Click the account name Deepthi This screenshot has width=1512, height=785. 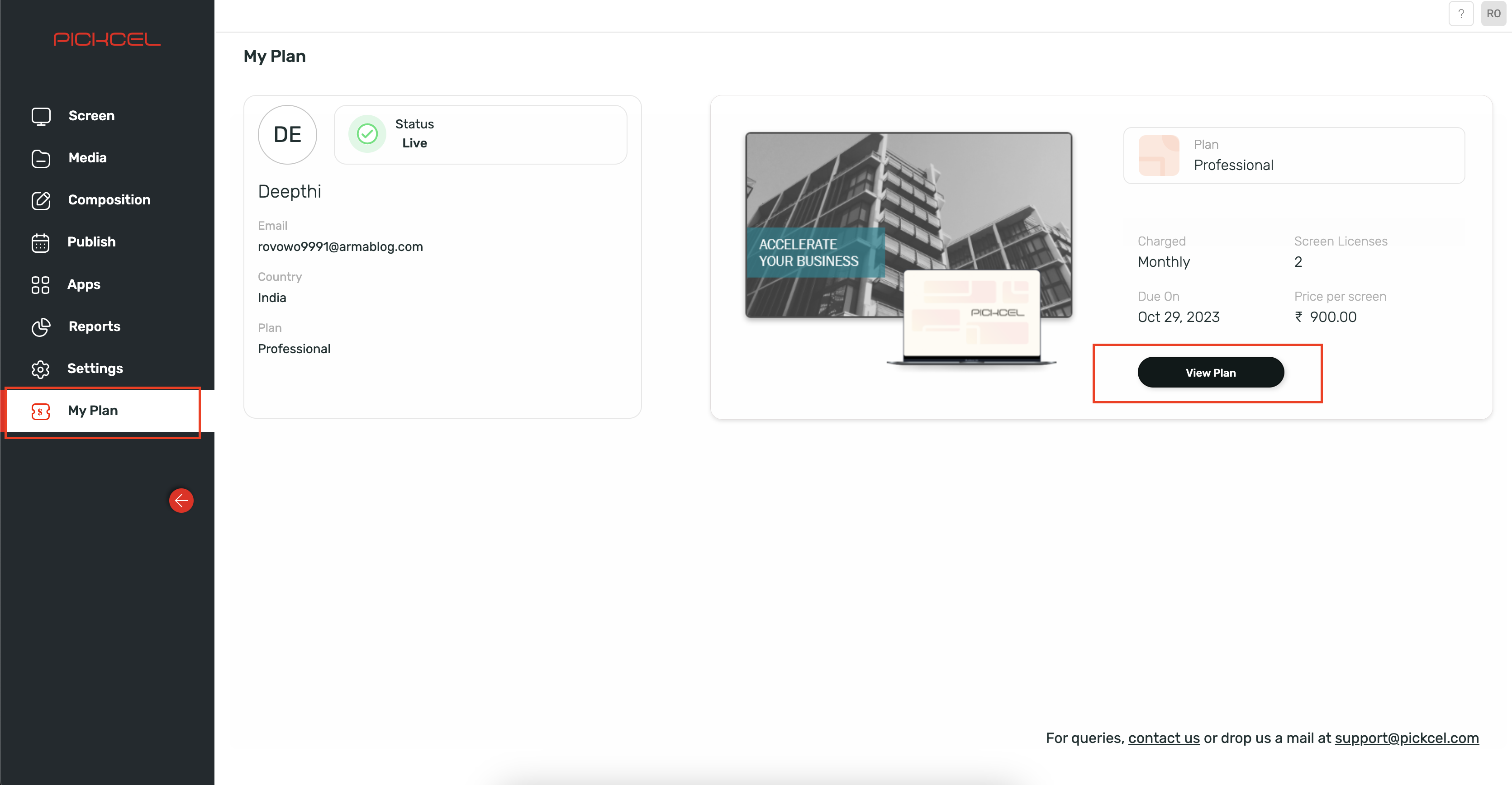[290, 192]
